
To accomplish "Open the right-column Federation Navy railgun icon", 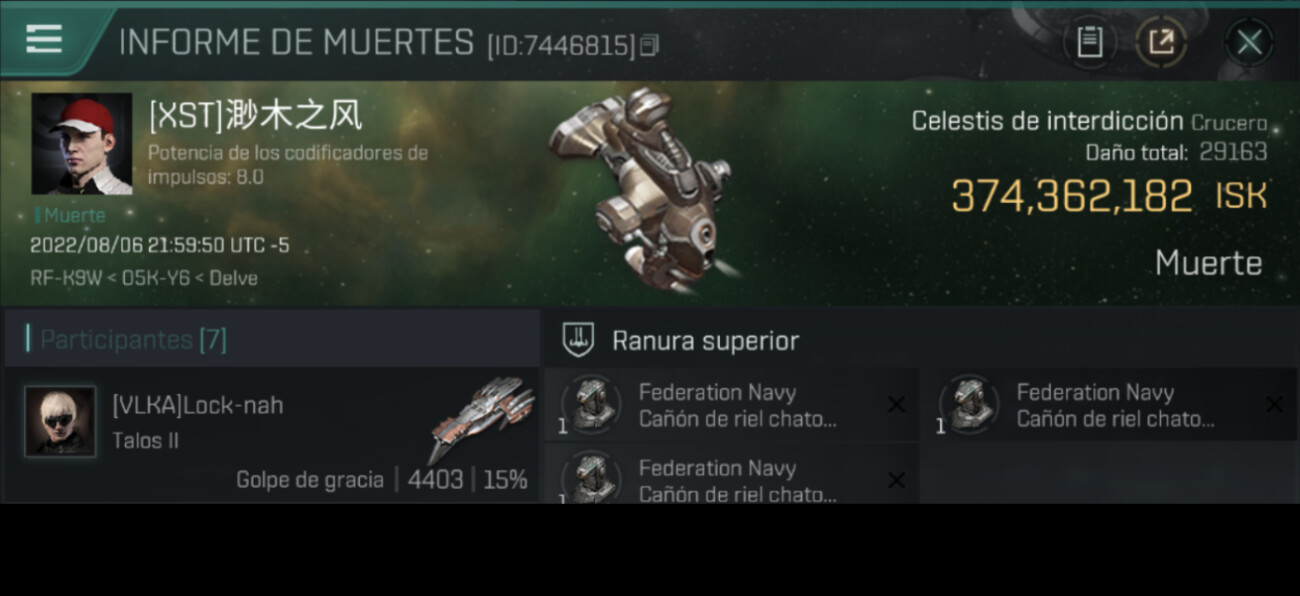I will [x=969, y=405].
